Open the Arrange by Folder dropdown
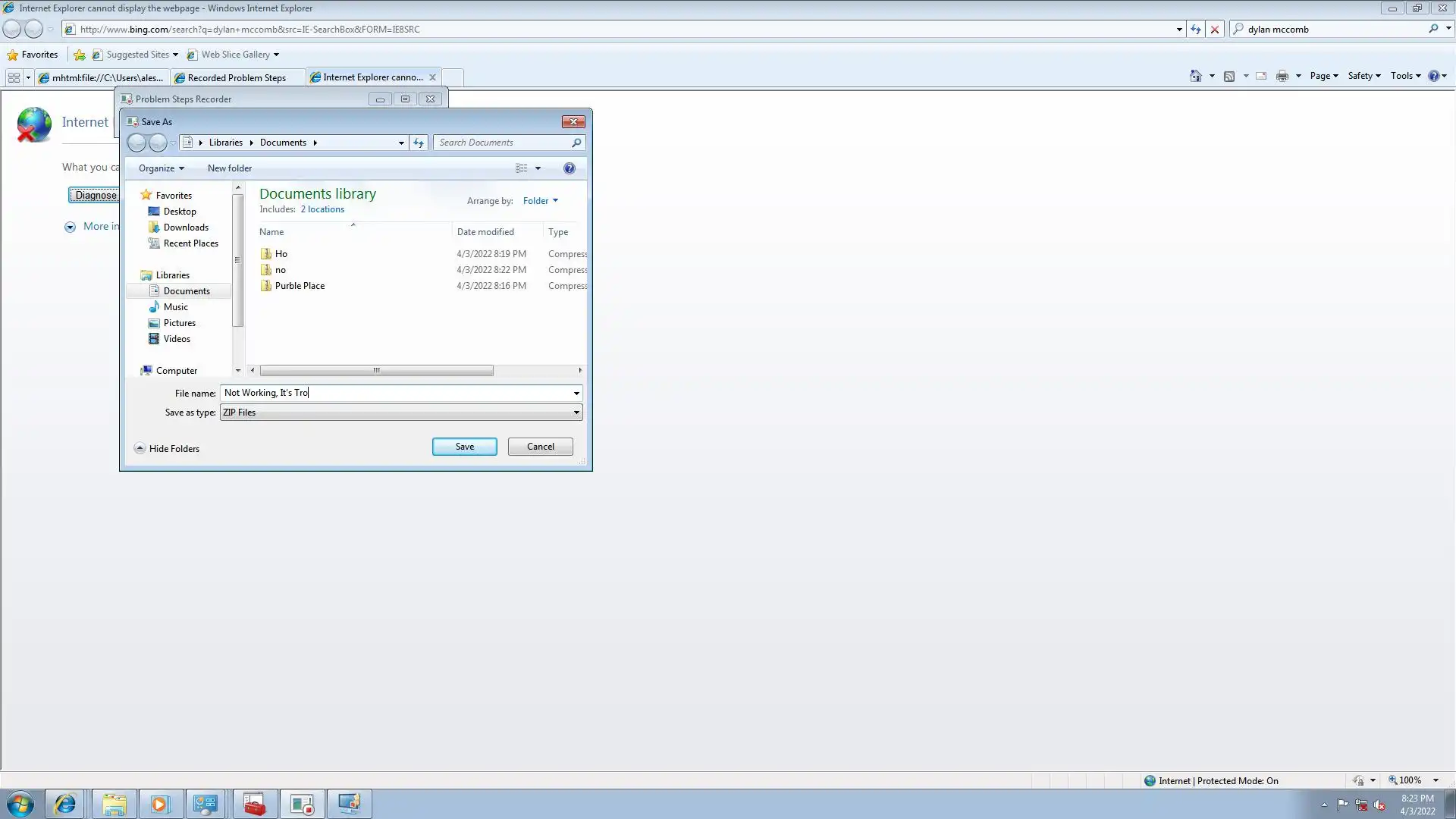The image size is (1456, 819). click(540, 201)
